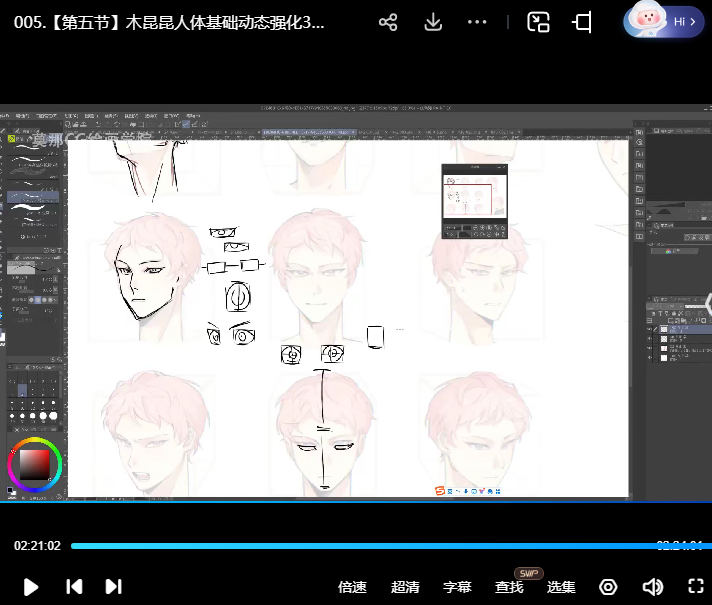Skip to the next video
The image size is (712, 605).
pyautogui.click(x=113, y=587)
